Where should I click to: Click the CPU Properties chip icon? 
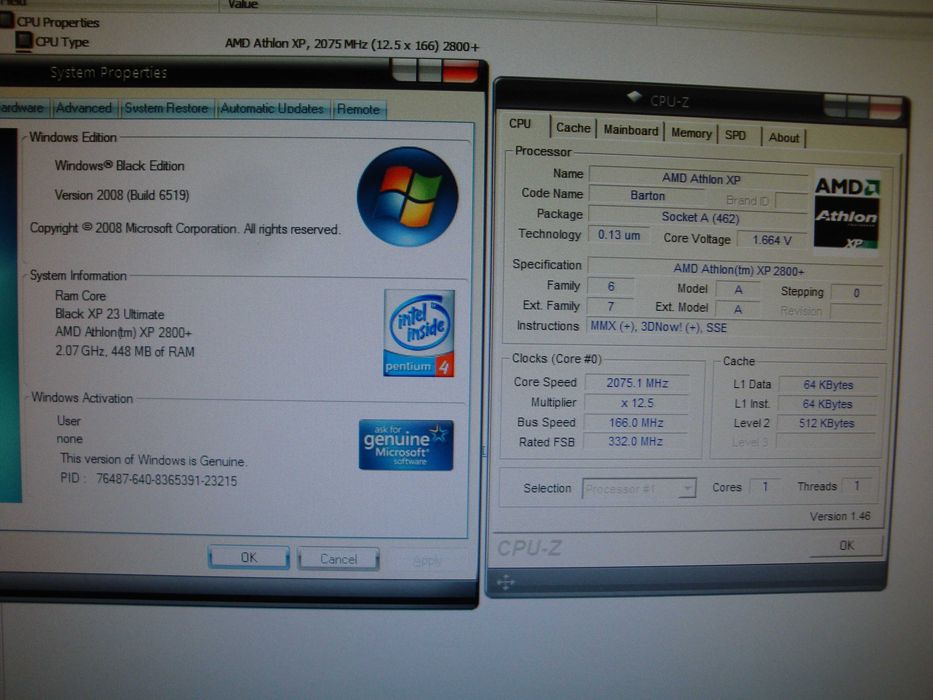[x=7, y=21]
